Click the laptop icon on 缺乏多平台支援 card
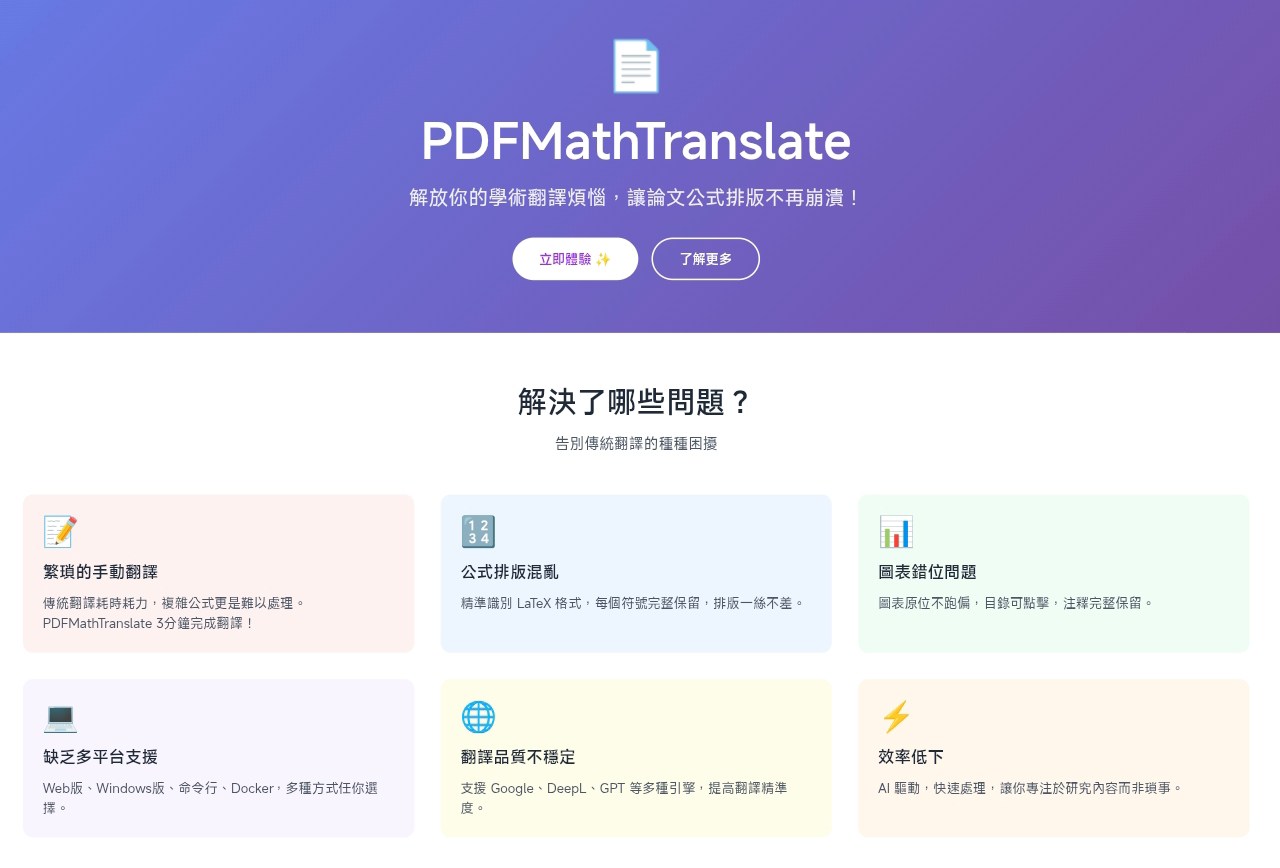The image size is (1280, 868). click(60, 716)
